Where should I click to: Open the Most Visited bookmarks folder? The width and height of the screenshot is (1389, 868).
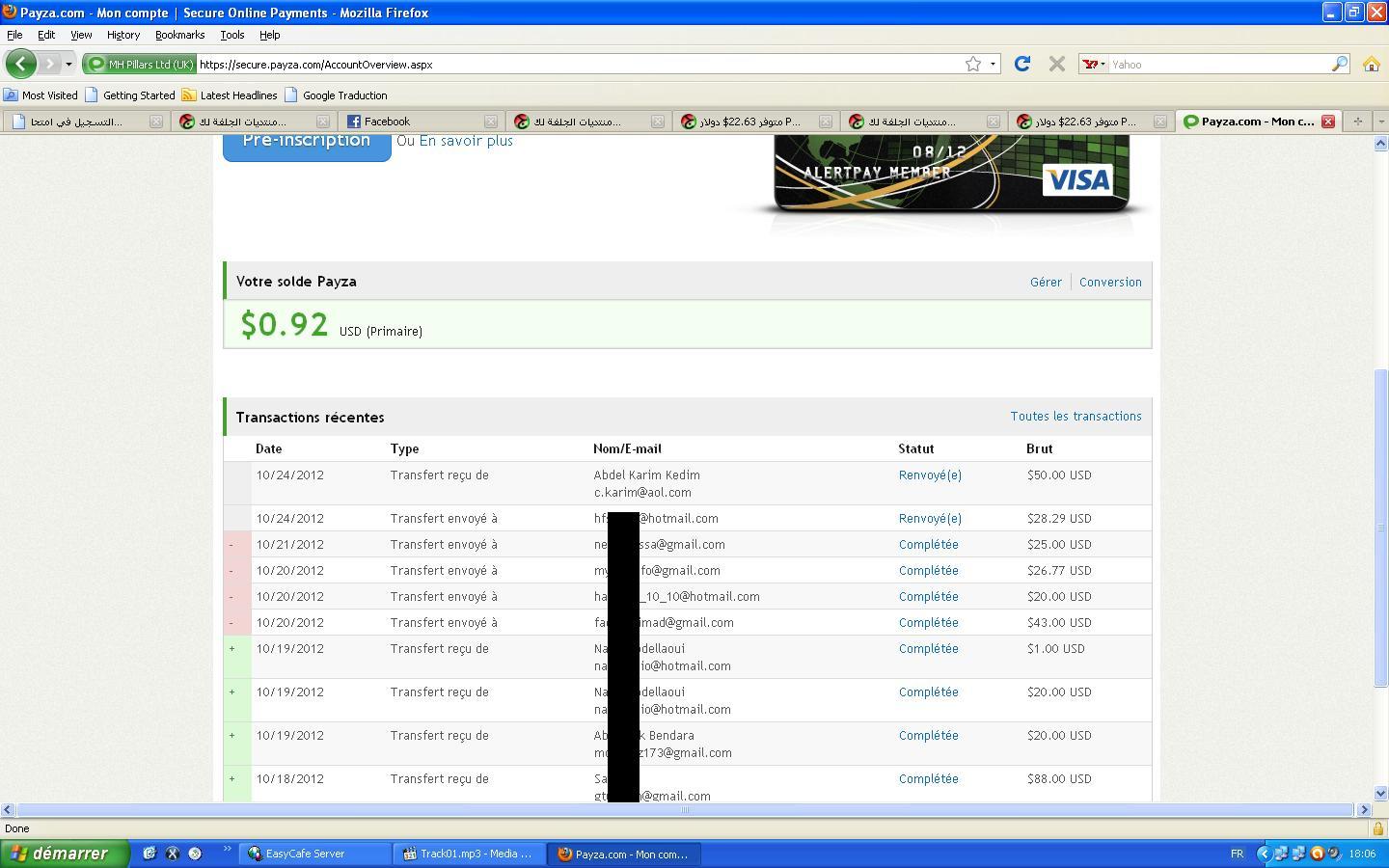click(x=41, y=95)
